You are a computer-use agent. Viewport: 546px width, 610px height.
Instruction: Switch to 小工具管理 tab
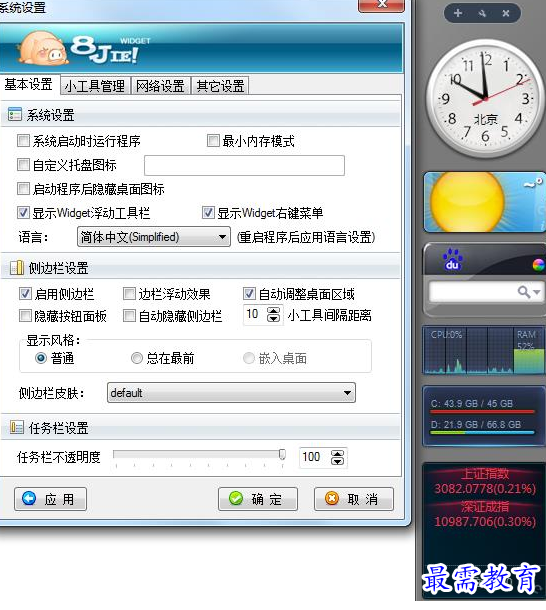tap(95, 86)
